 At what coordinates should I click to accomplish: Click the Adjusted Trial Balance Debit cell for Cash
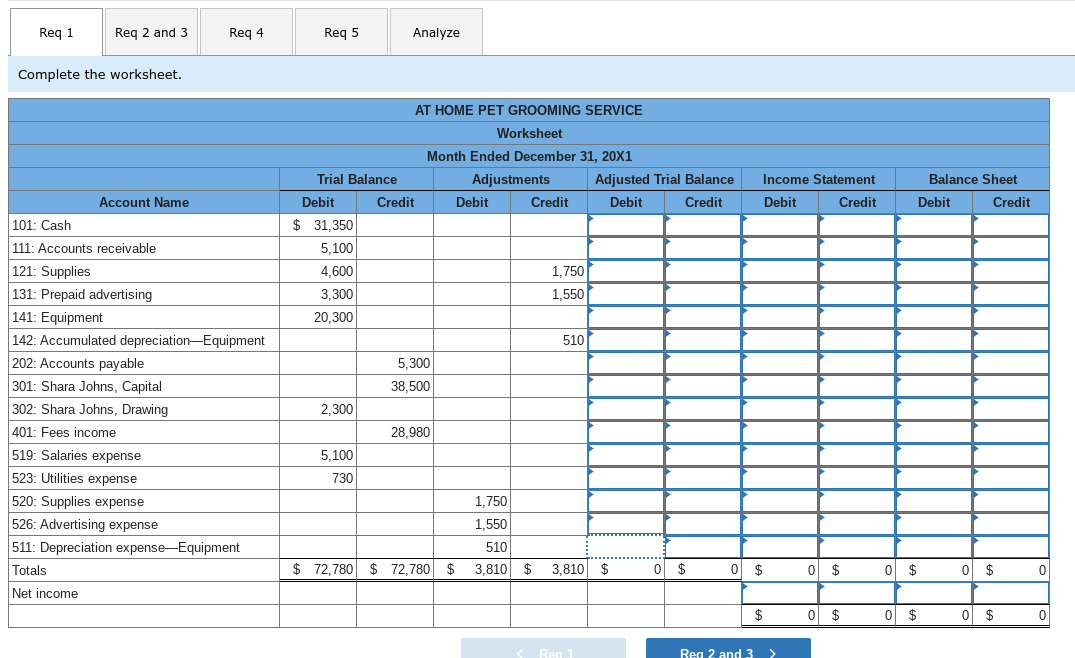(x=625, y=225)
